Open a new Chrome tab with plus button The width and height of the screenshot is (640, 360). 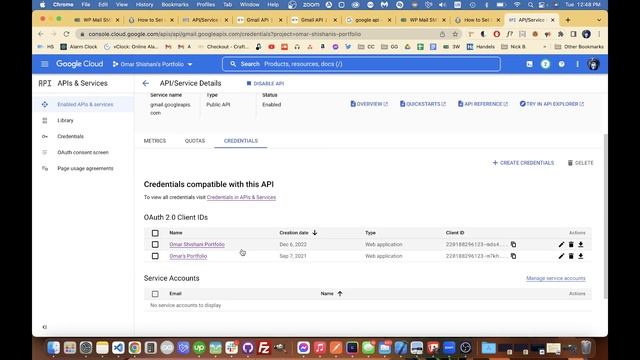tap(568, 20)
